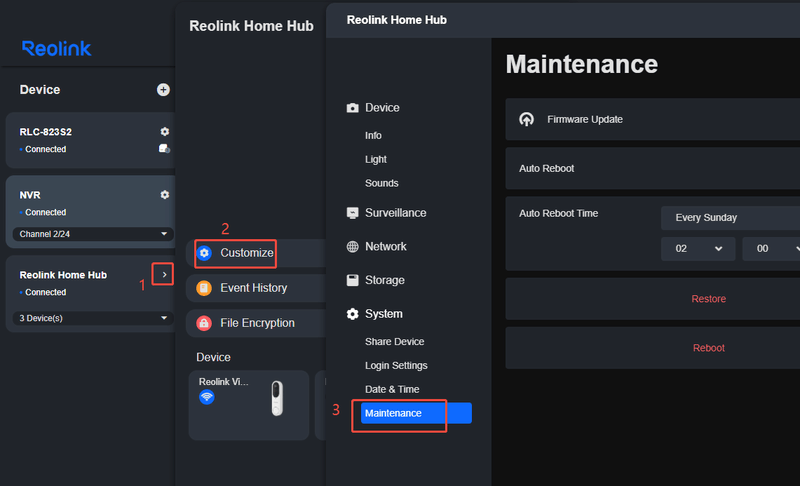
Task: Click the Storage disk icon
Action: tap(353, 280)
